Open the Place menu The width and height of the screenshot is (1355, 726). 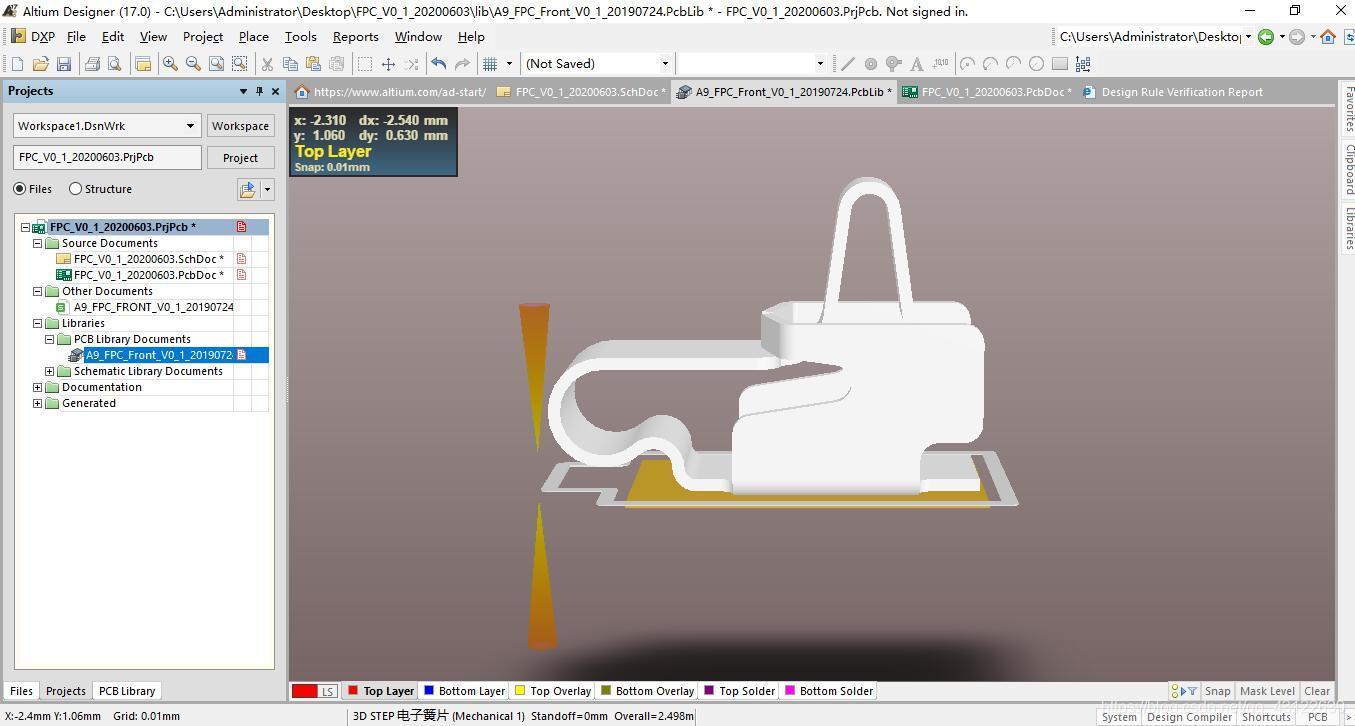(x=253, y=37)
